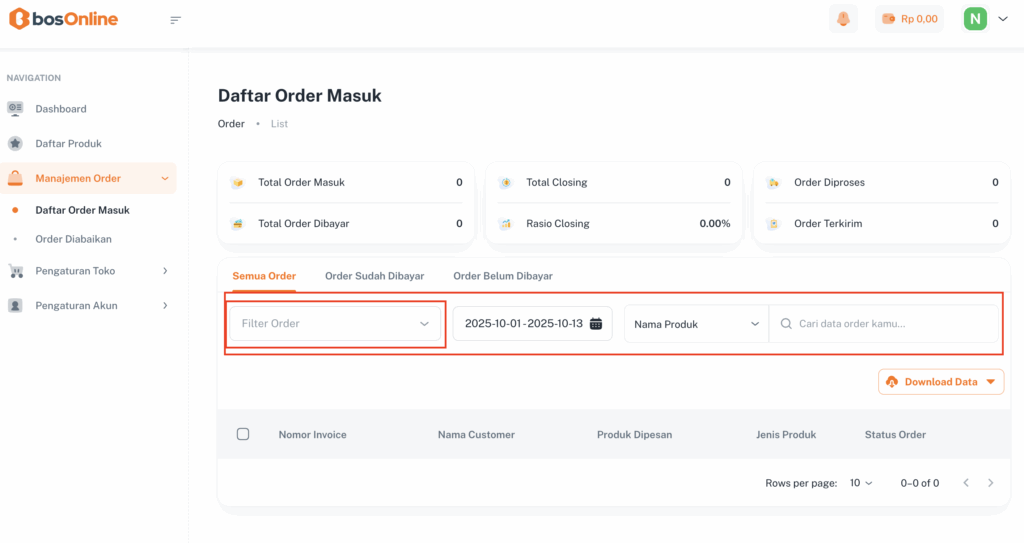The width and height of the screenshot is (1024, 543).
Task: Tick the select-all checkbox in table header
Action: [x=243, y=434]
